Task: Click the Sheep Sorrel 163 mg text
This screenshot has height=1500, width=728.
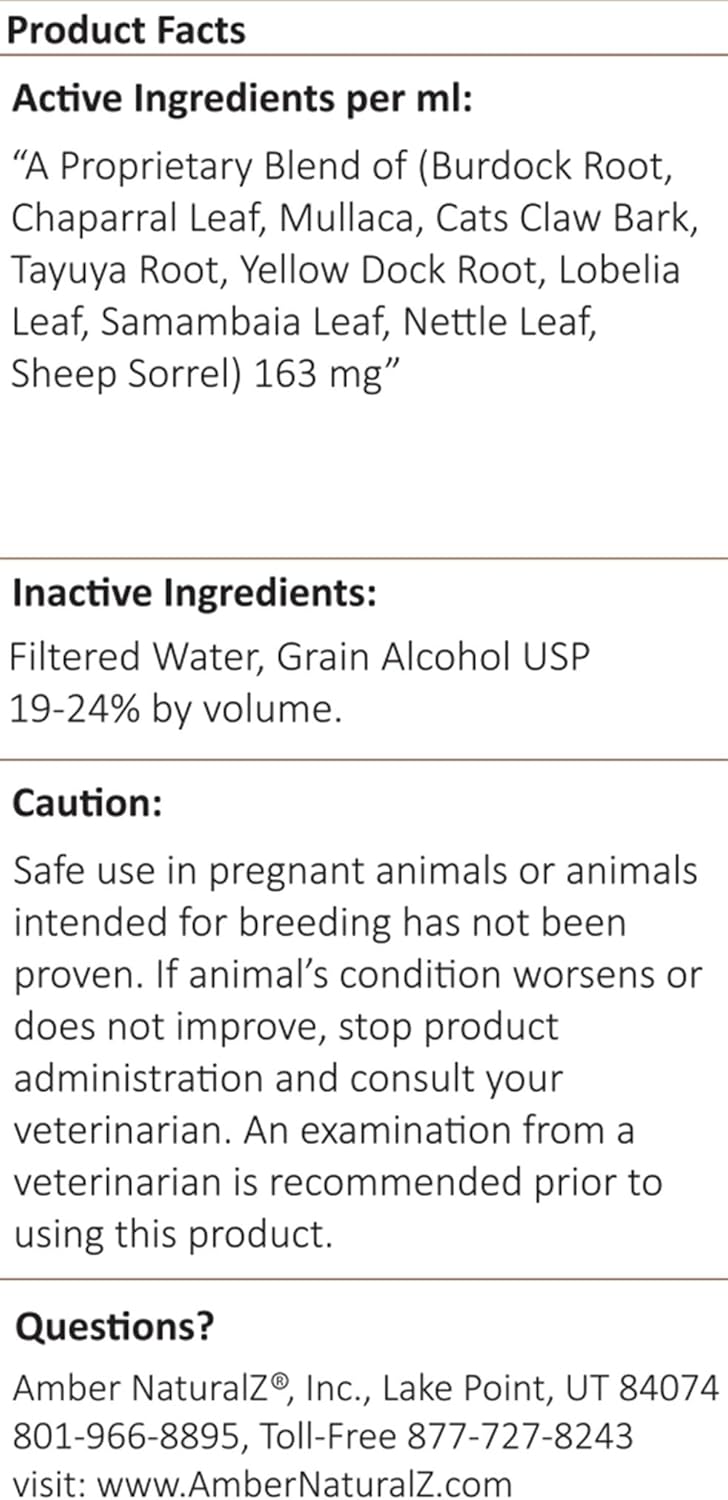Action: click(x=198, y=374)
